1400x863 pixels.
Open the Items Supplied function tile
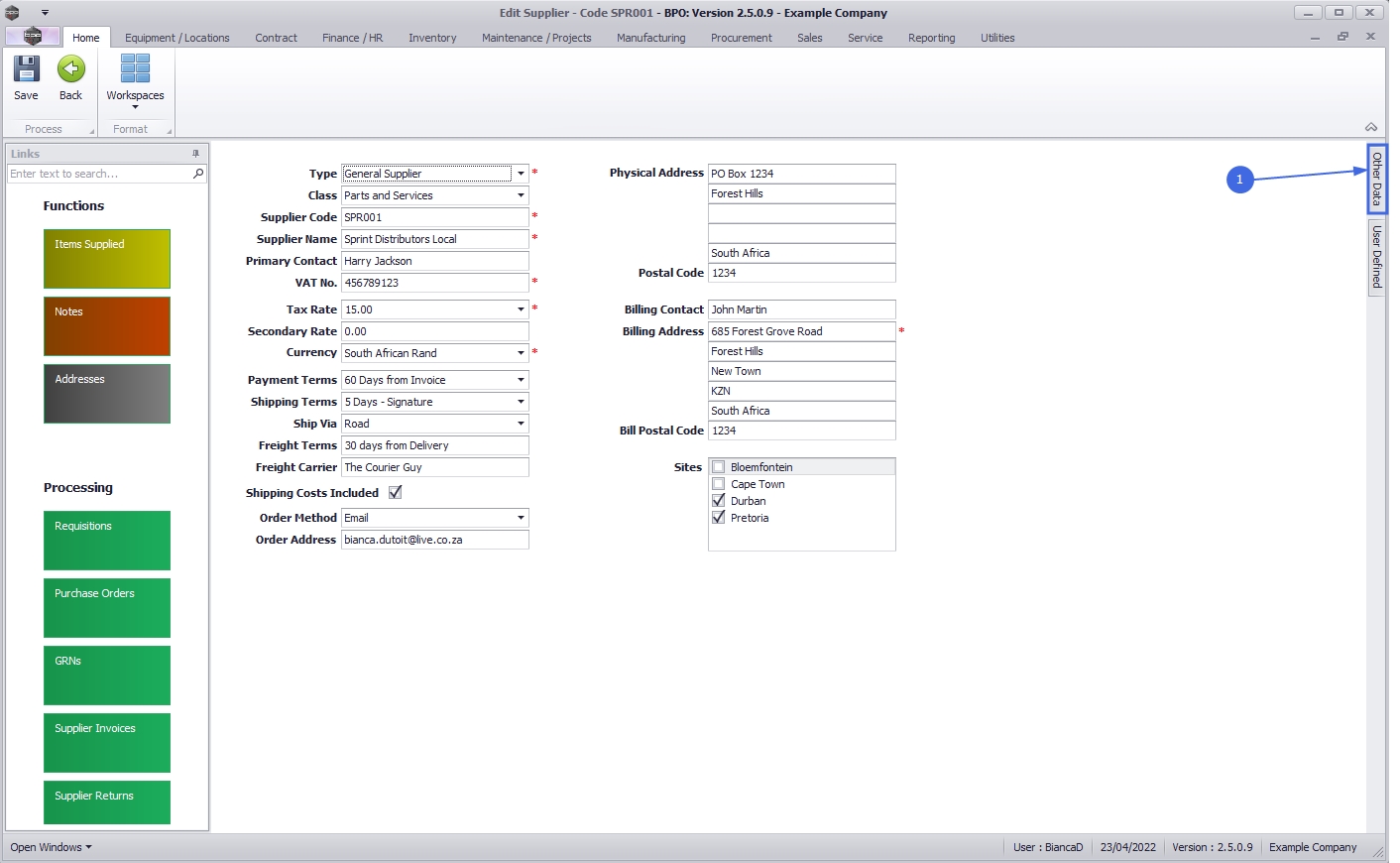pyautogui.click(x=107, y=259)
